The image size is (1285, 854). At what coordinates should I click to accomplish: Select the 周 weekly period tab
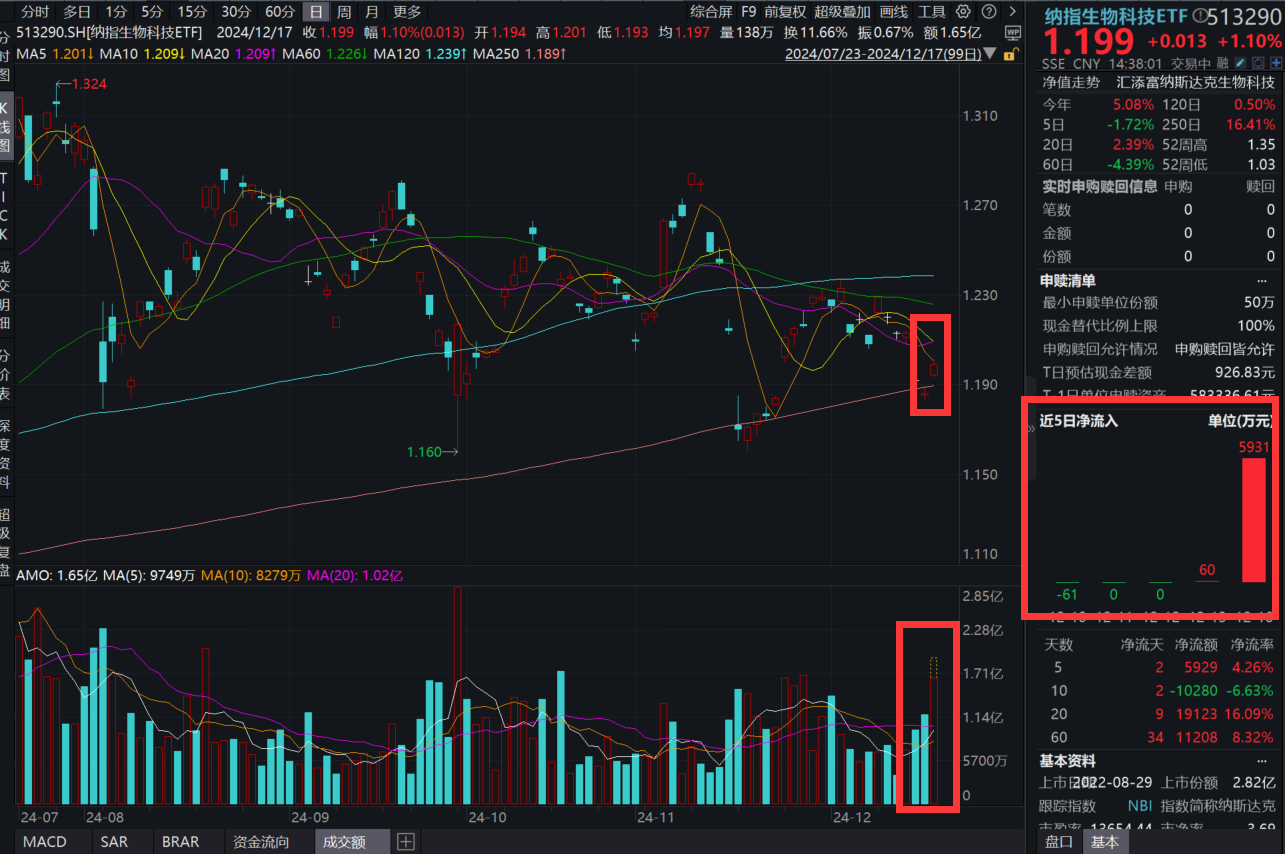(x=344, y=12)
